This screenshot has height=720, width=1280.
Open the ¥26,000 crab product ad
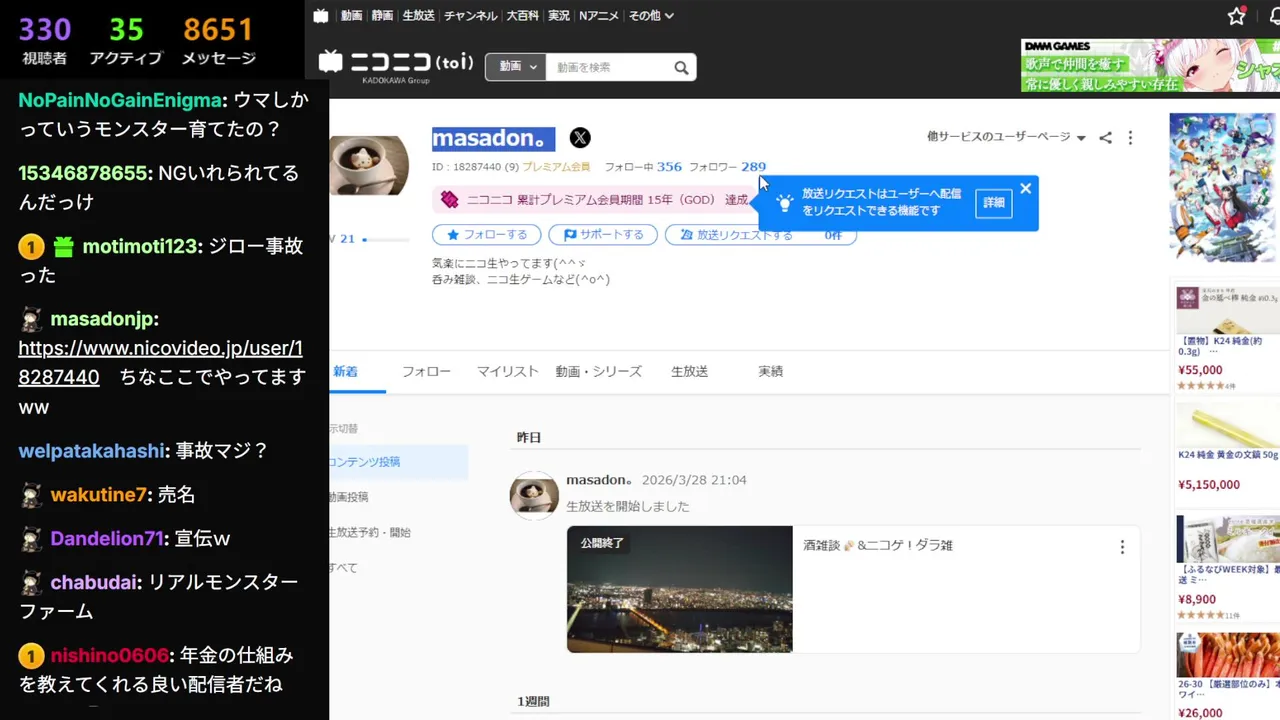point(1228,676)
